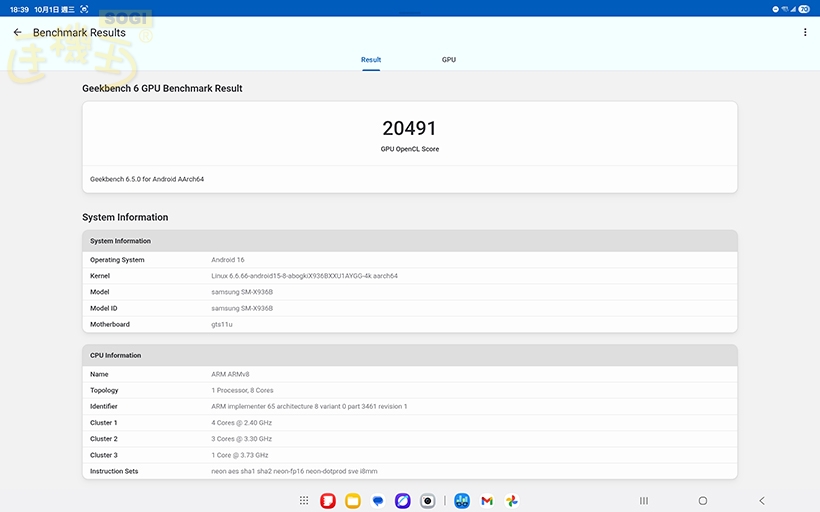This screenshot has width=820, height=512.
Task: Tap the Cluster 3 row in CPU Information
Action: [x=409, y=455]
